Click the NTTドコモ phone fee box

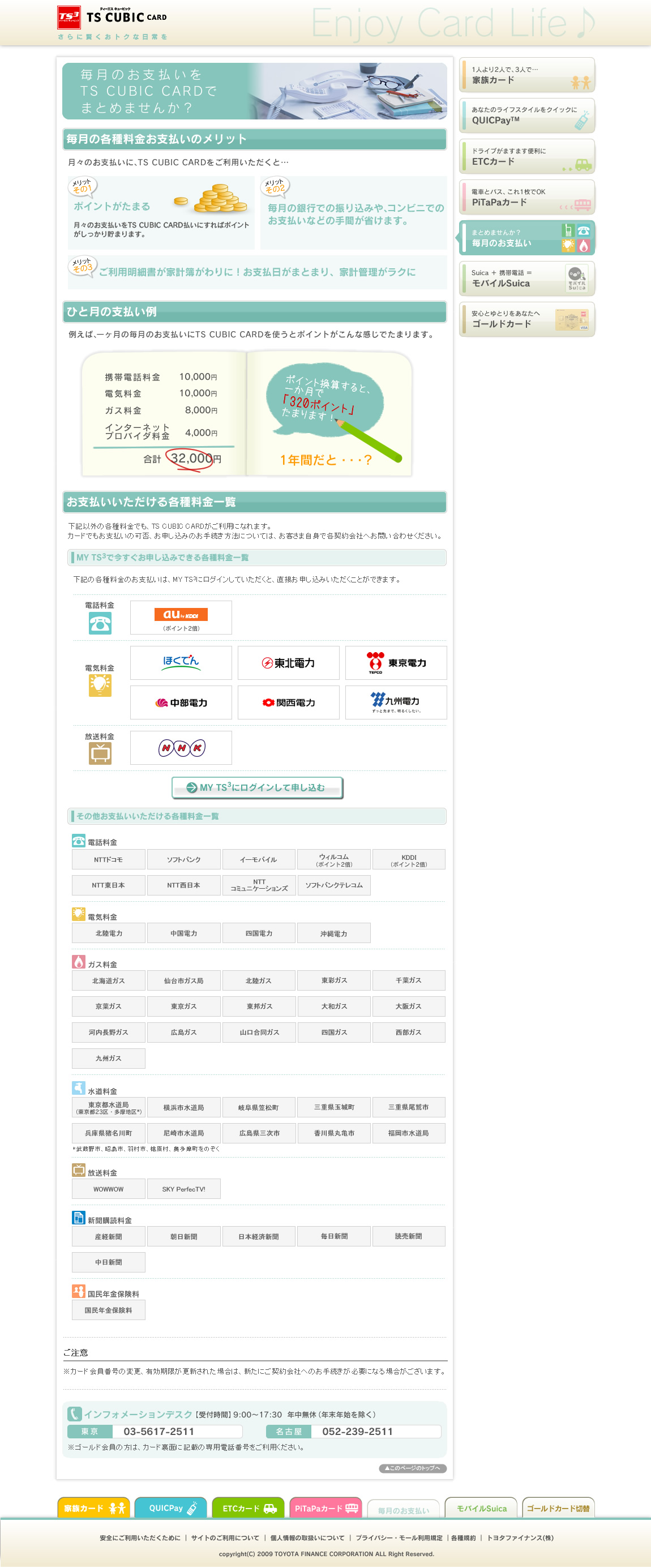click(108, 859)
